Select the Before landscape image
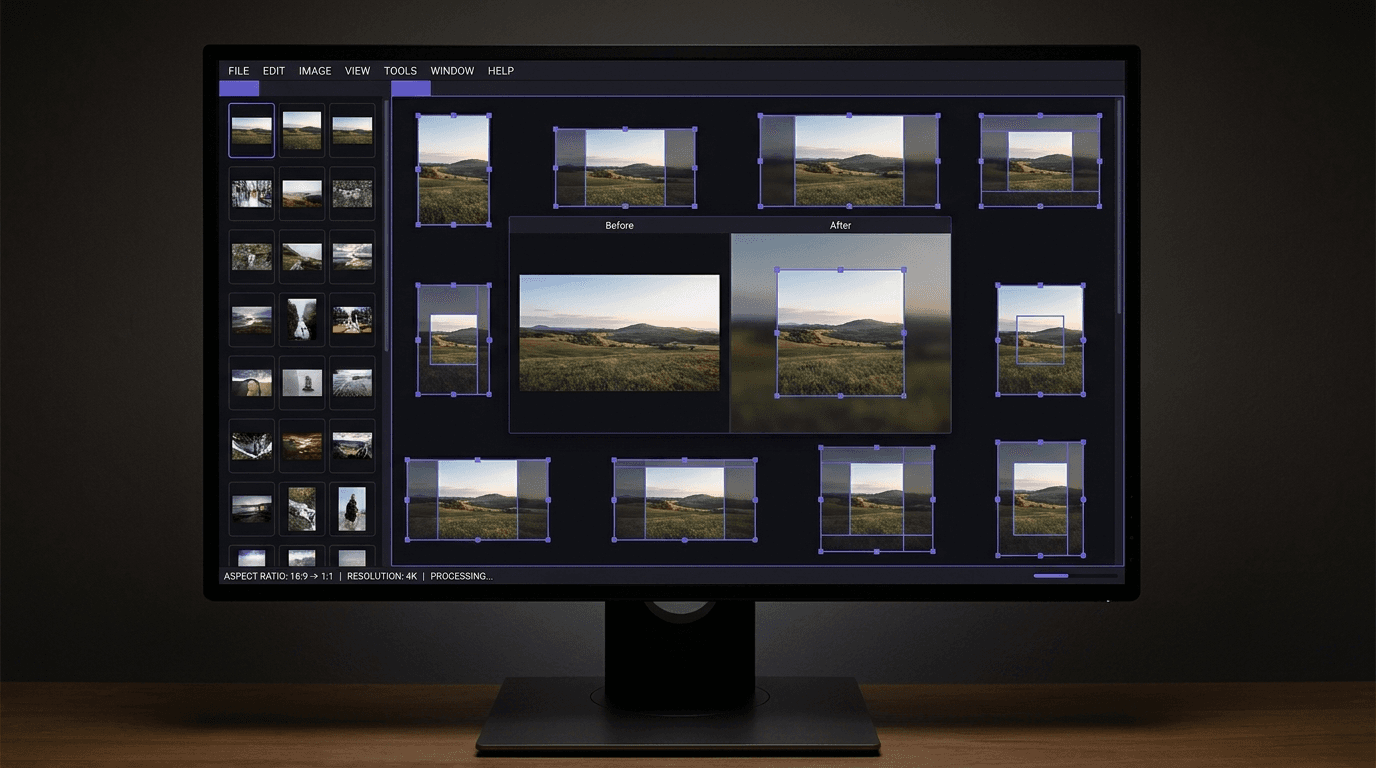Viewport: 1376px width, 768px height. click(x=619, y=333)
